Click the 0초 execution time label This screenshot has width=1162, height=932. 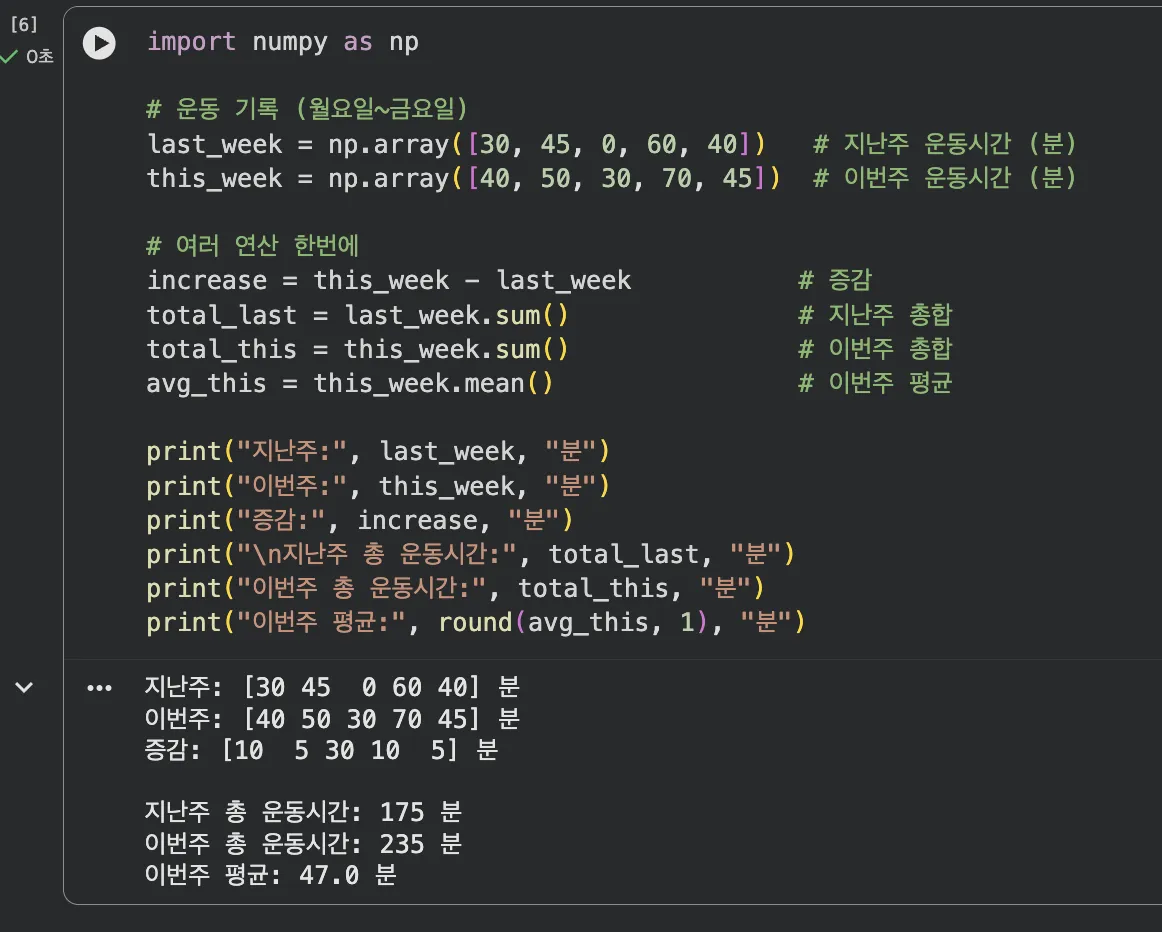click(40, 57)
